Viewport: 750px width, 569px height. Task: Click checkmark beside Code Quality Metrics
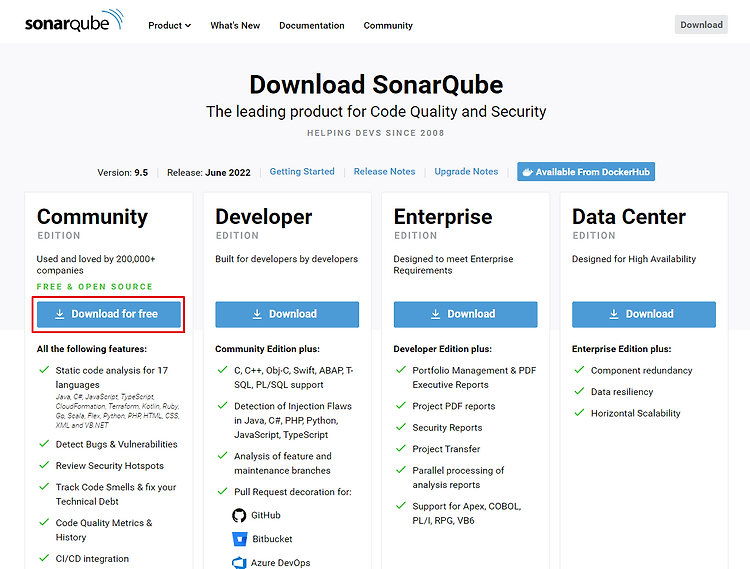44,522
